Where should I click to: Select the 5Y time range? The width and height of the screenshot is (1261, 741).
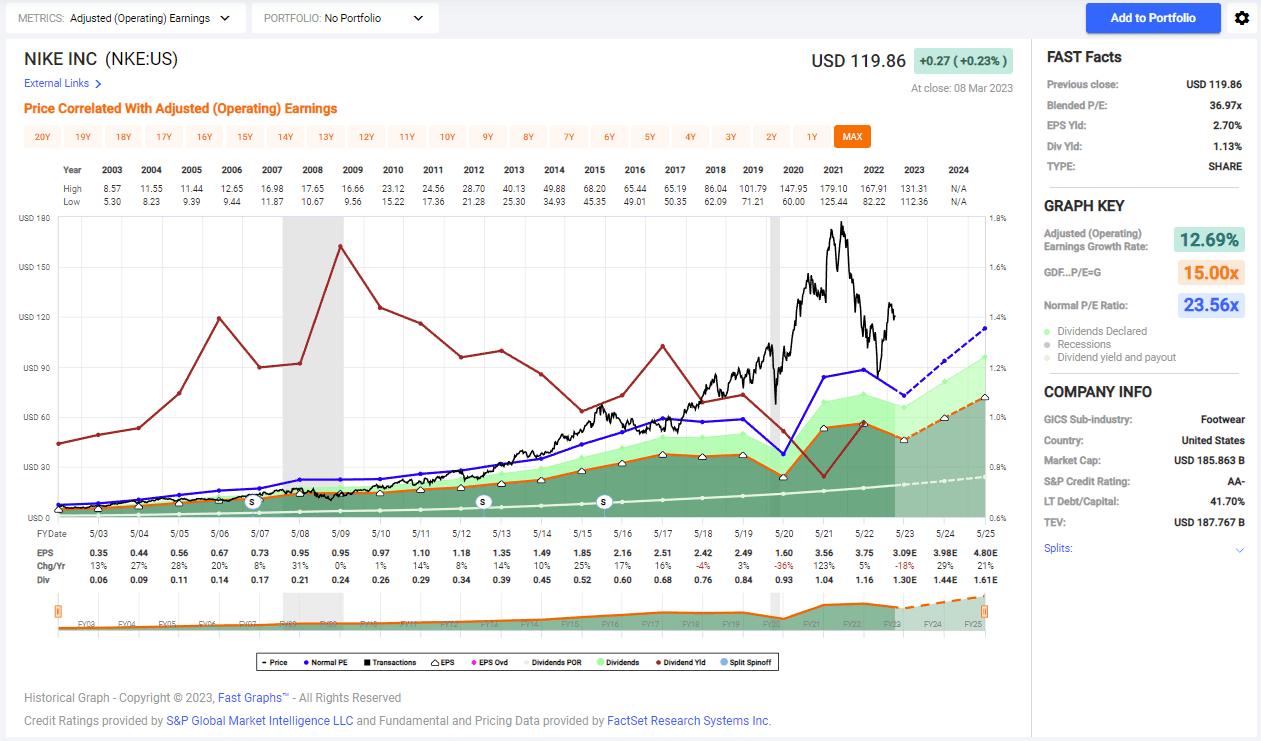pos(650,137)
